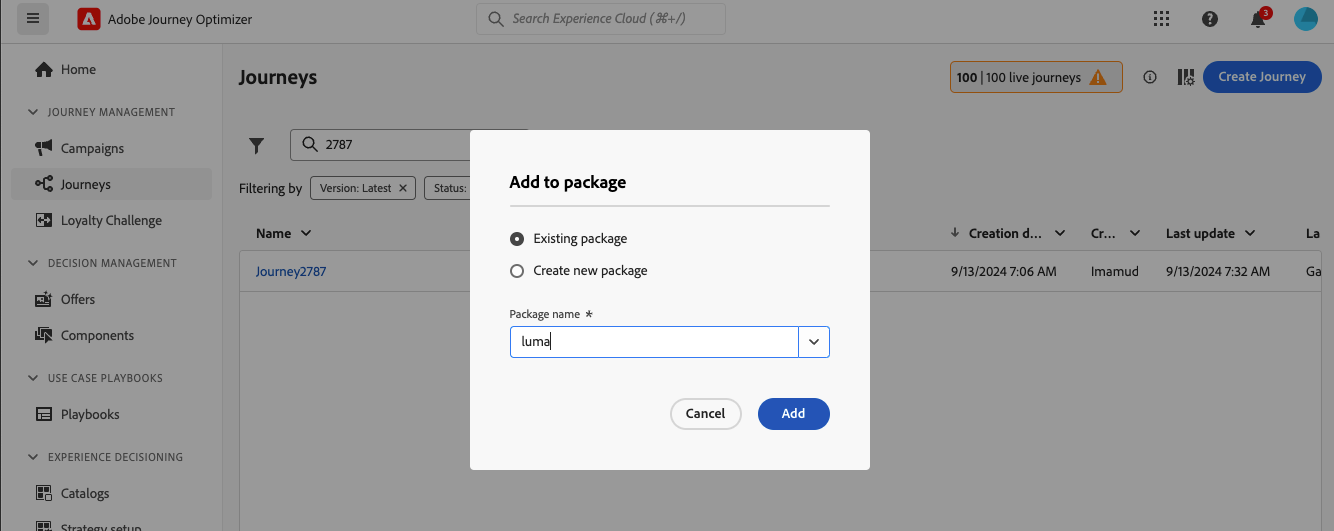Click the Package name text field
The width and height of the screenshot is (1334, 531).
coord(654,342)
